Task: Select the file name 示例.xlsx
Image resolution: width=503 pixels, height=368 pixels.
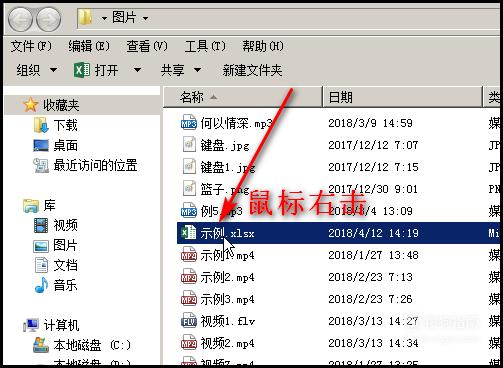Action: coord(227,233)
